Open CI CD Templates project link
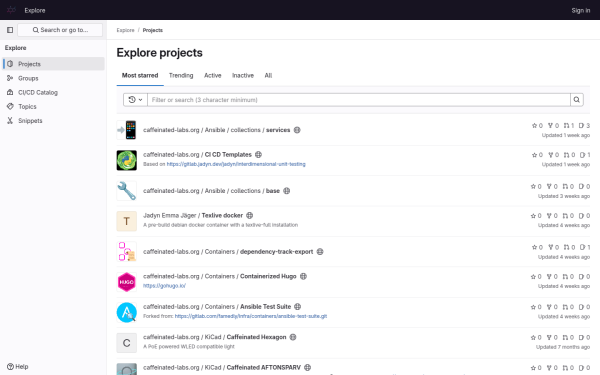600x375 pixels. click(197, 155)
